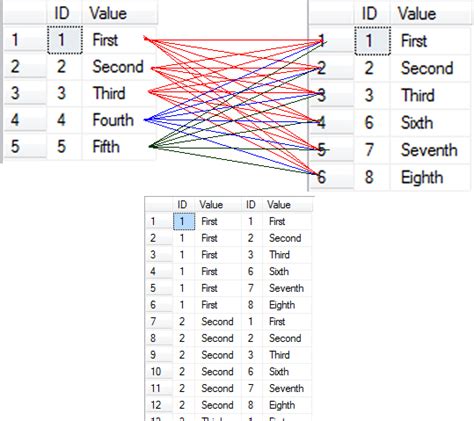The width and height of the screenshot is (474, 421).
Task: Click 'Seventh' in result table row 5
Action: pyautogui.click(x=287, y=288)
